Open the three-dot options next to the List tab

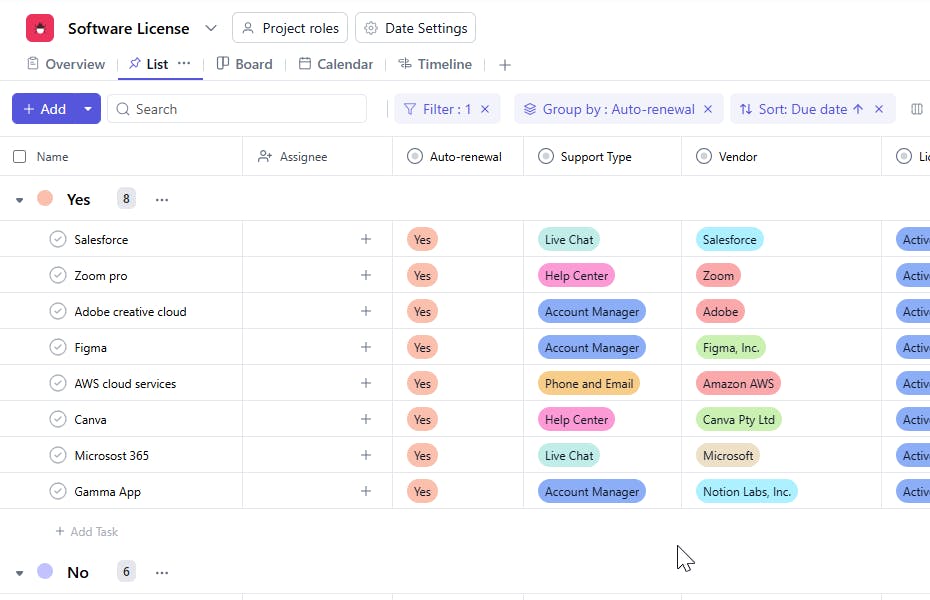point(184,63)
